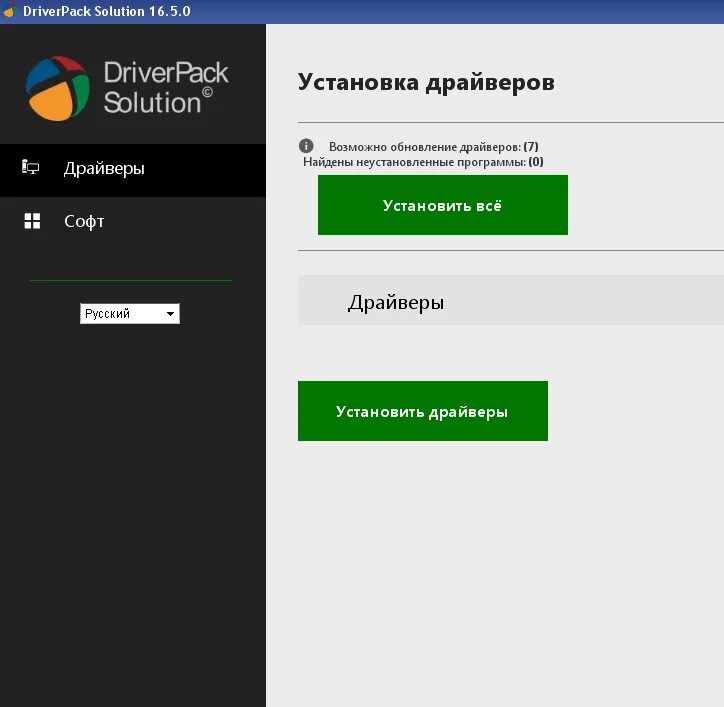Click the DriverPack Solution logo icon
The width and height of the screenshot is (724, 707).
[58, 89]
